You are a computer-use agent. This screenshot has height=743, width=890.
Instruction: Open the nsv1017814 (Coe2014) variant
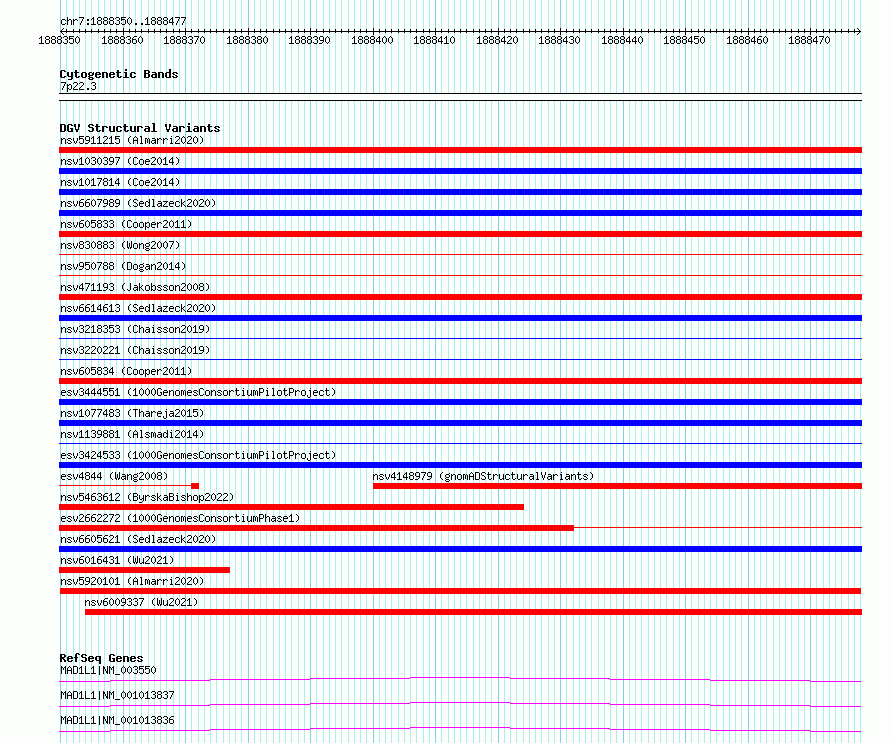[120, 182]
